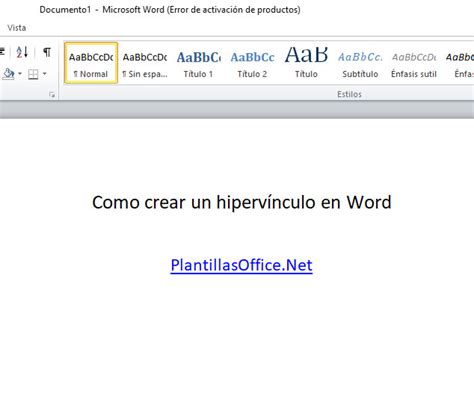
Task: Pick the cut-off Énfasis style
Action: [x=459, y=63]
